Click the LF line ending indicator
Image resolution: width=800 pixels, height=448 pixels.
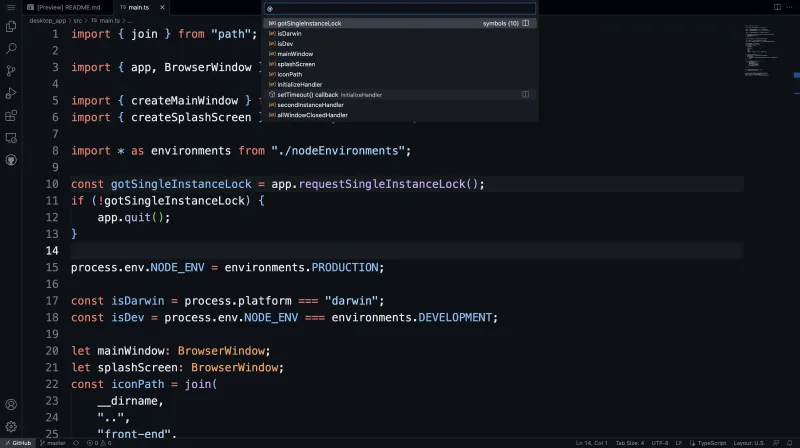(x=679, y=443)
